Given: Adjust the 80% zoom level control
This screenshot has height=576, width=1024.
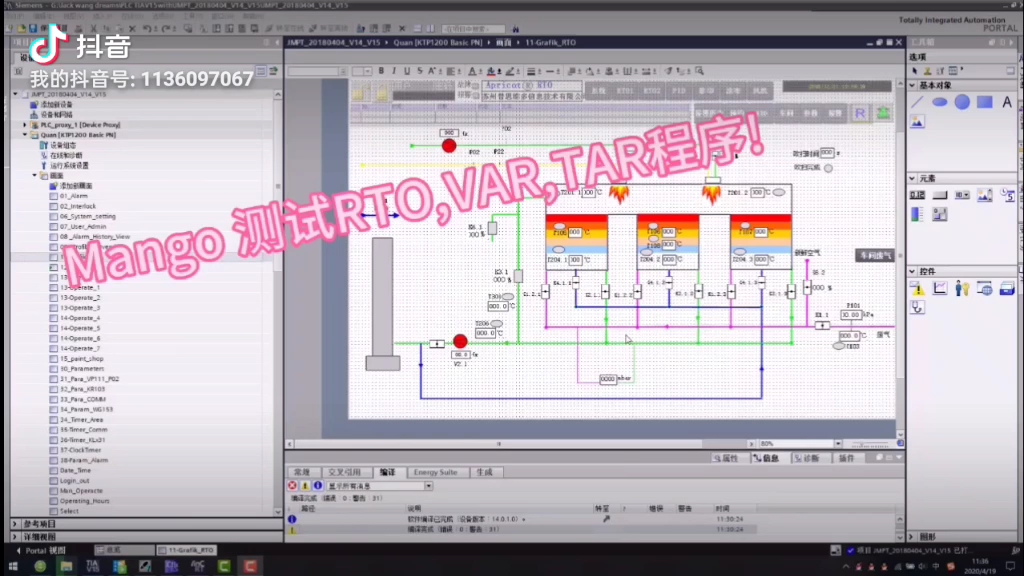Looking at the screenshot, I should point(768,443).
